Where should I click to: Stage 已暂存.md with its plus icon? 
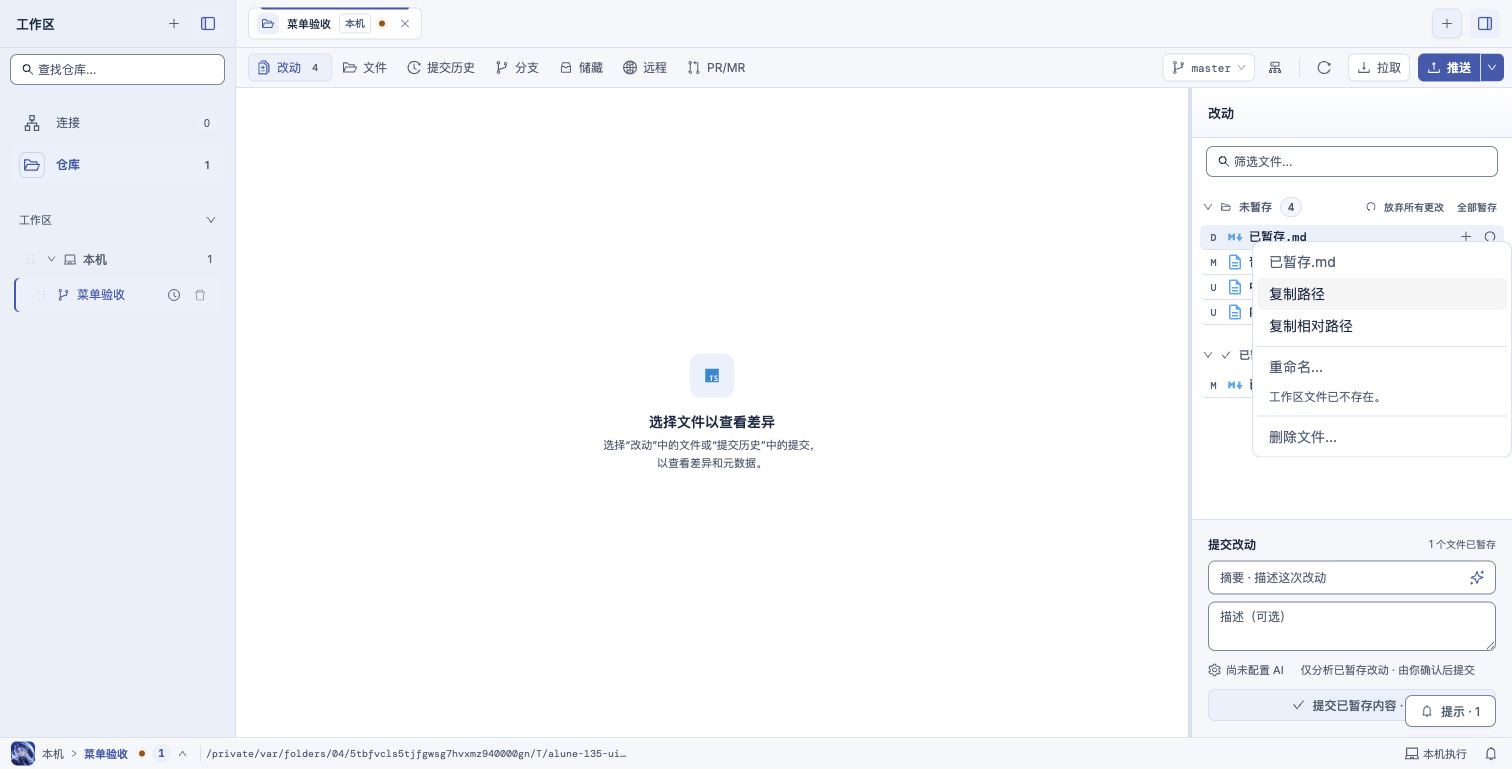tap(1466, 237)
